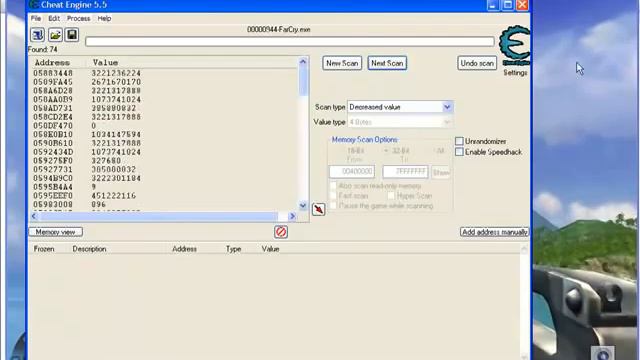Click results list scroll down arrow
Screen dimensions: 640x360
pos(303,206)
